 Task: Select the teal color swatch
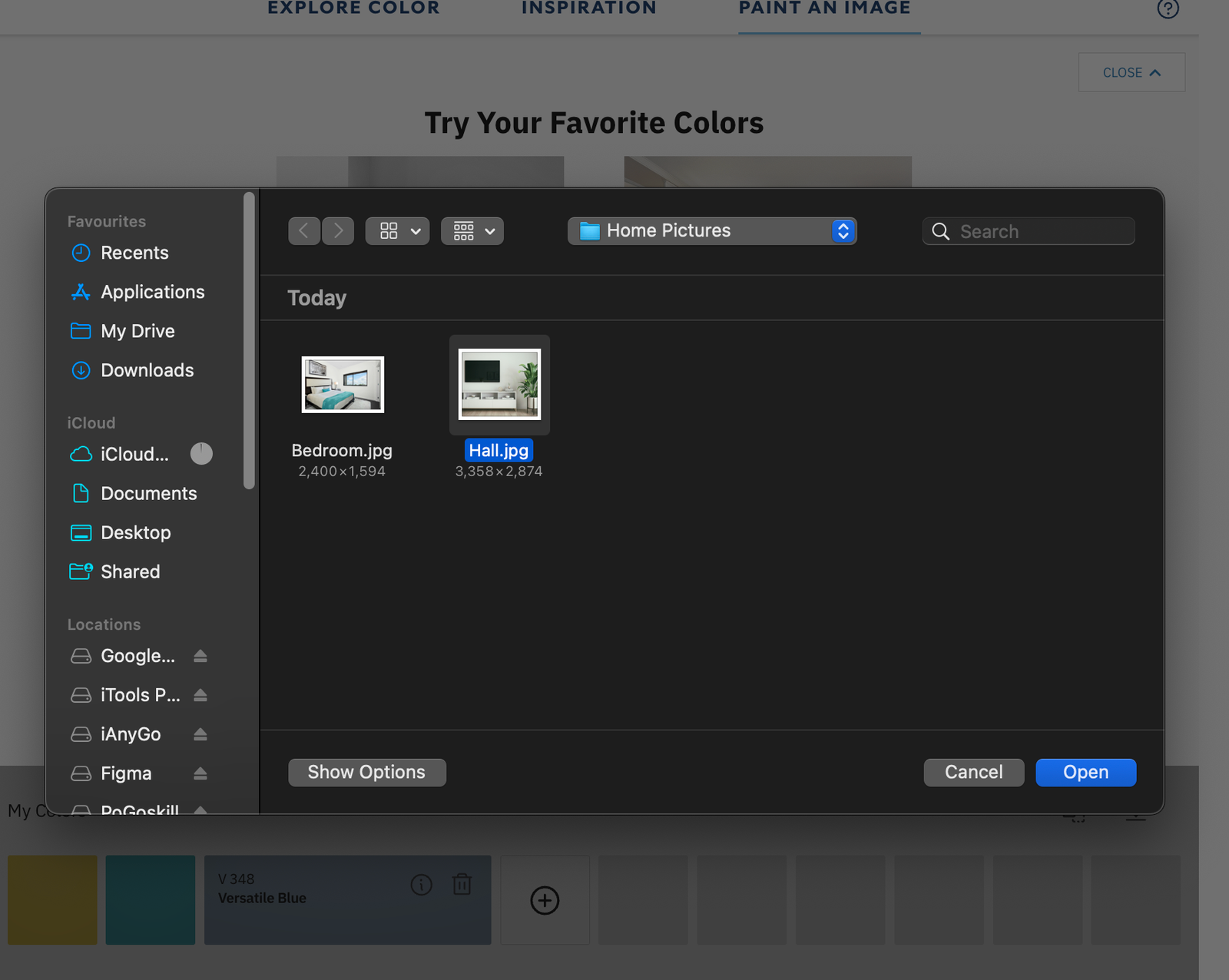coord(150,899)
